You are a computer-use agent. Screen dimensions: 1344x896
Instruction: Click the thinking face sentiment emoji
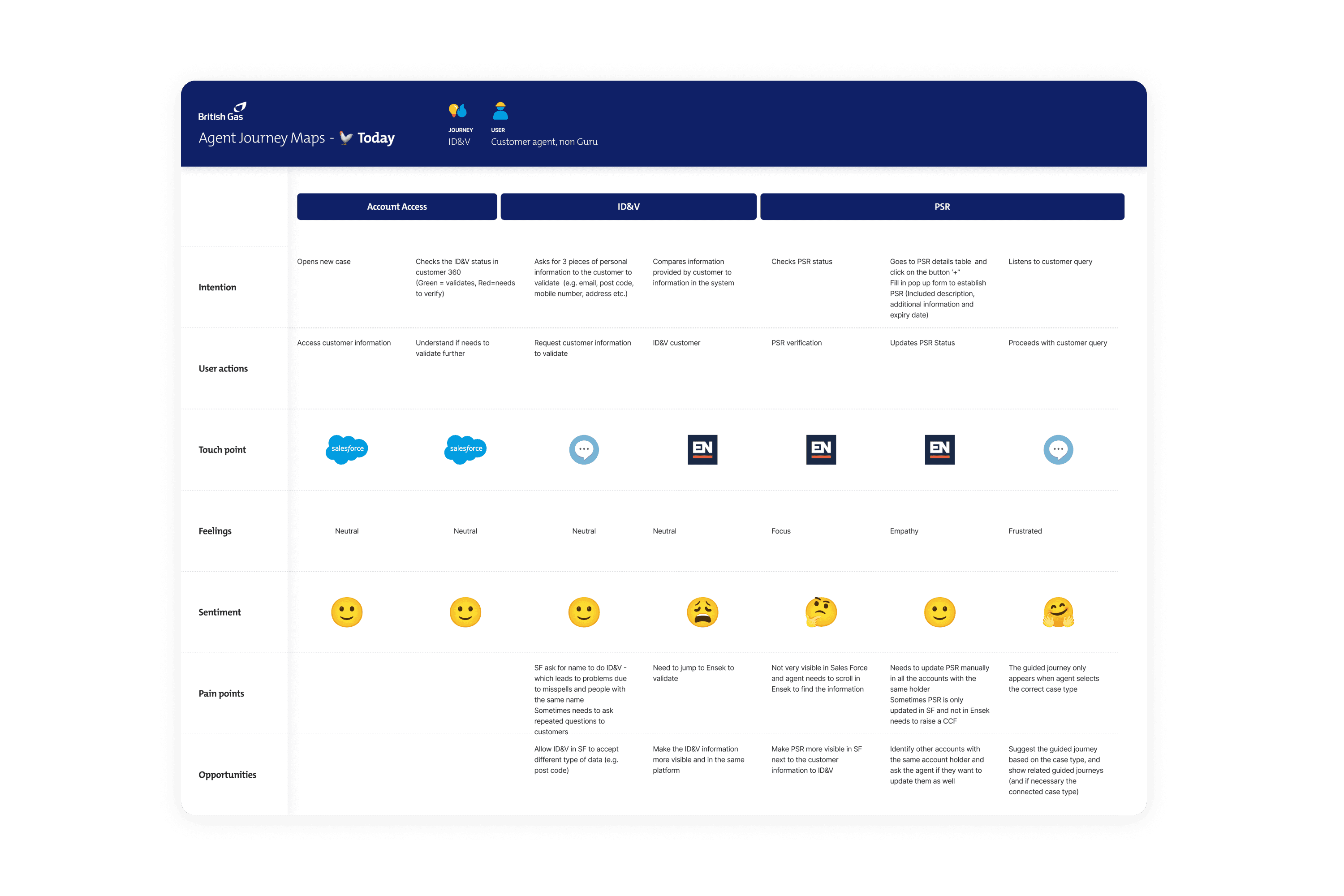[x=821, y=612]
